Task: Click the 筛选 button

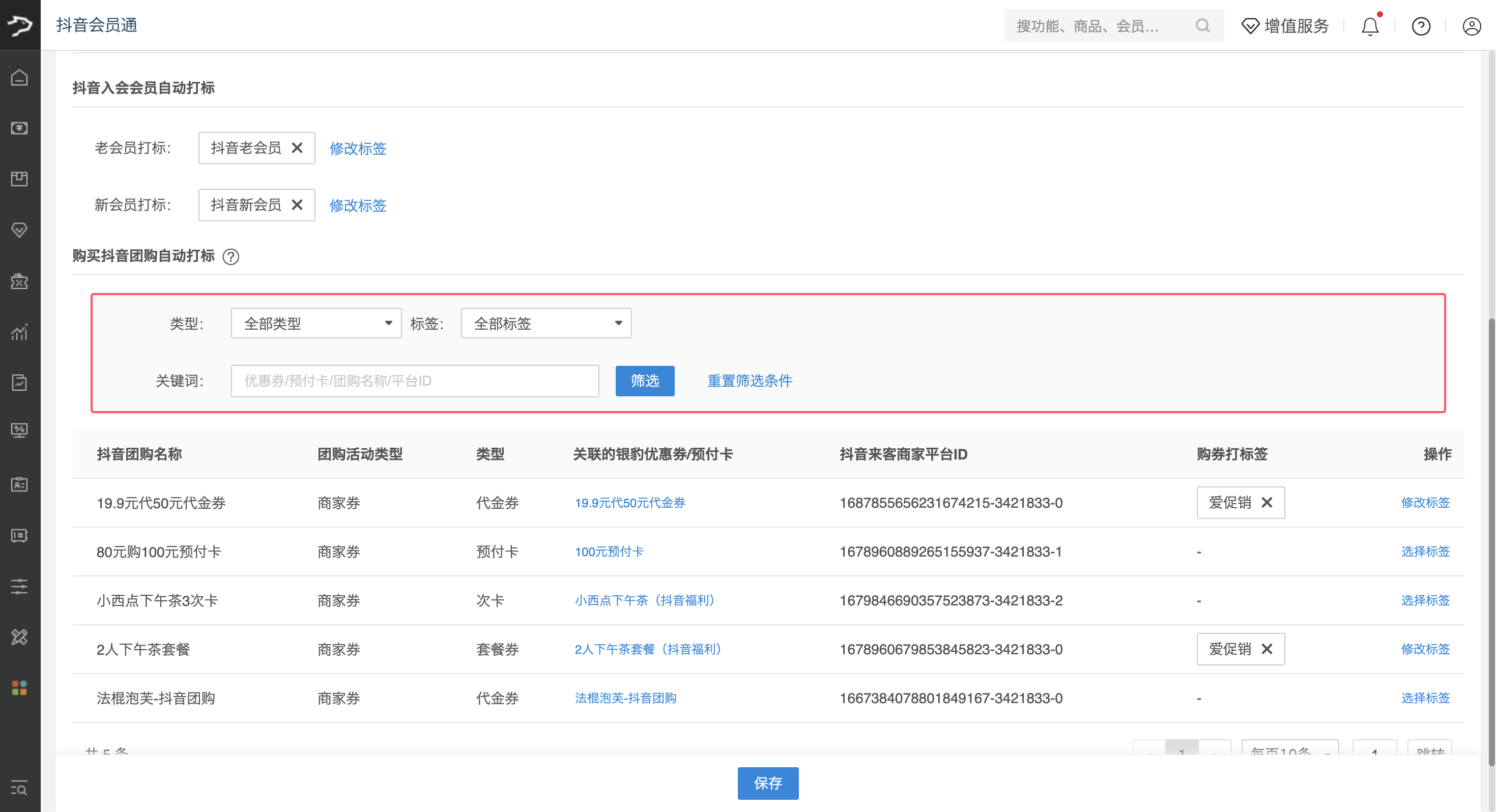Action: point(645,381)
